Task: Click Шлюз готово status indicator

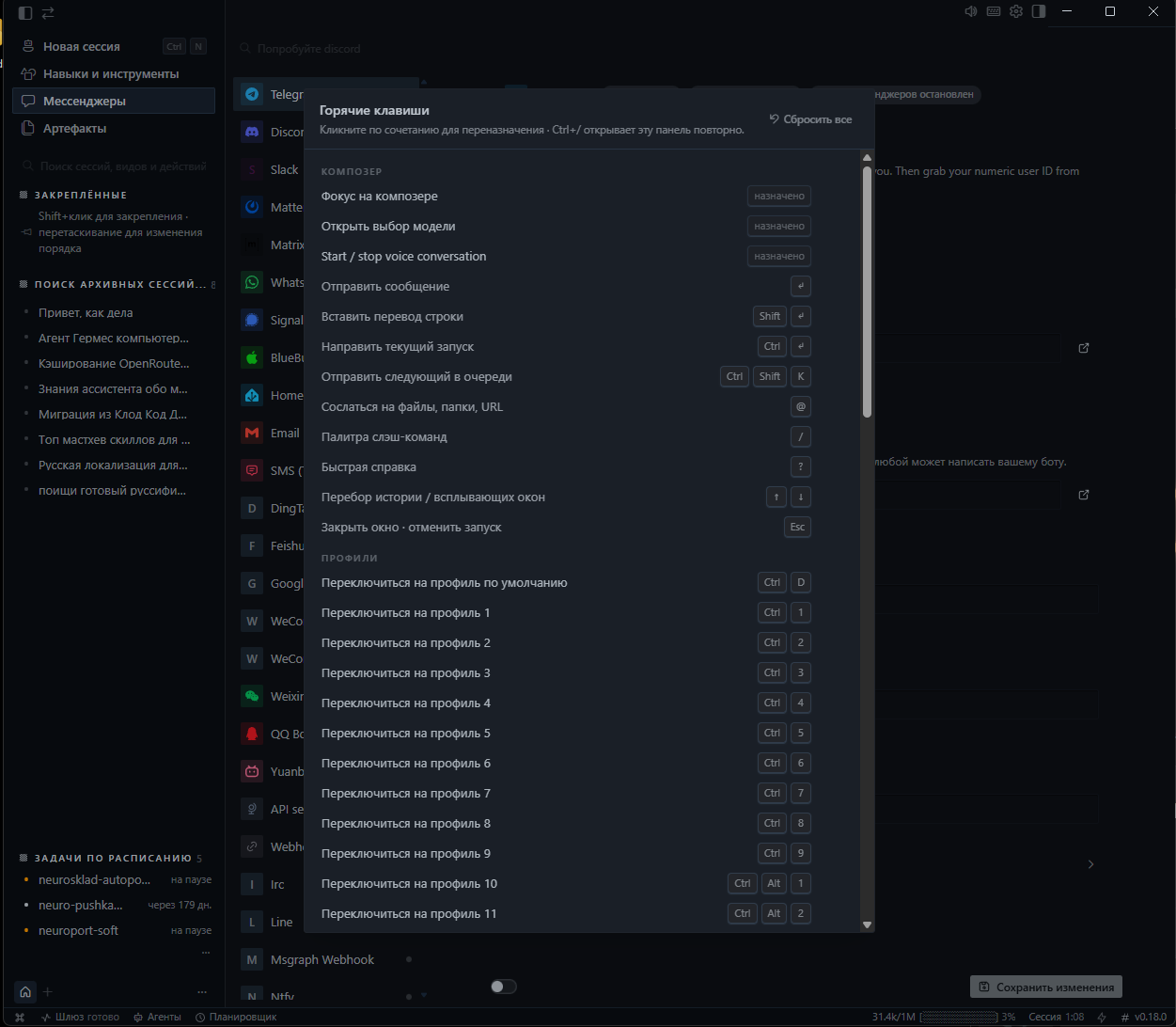Action: tap(80, 1017)
